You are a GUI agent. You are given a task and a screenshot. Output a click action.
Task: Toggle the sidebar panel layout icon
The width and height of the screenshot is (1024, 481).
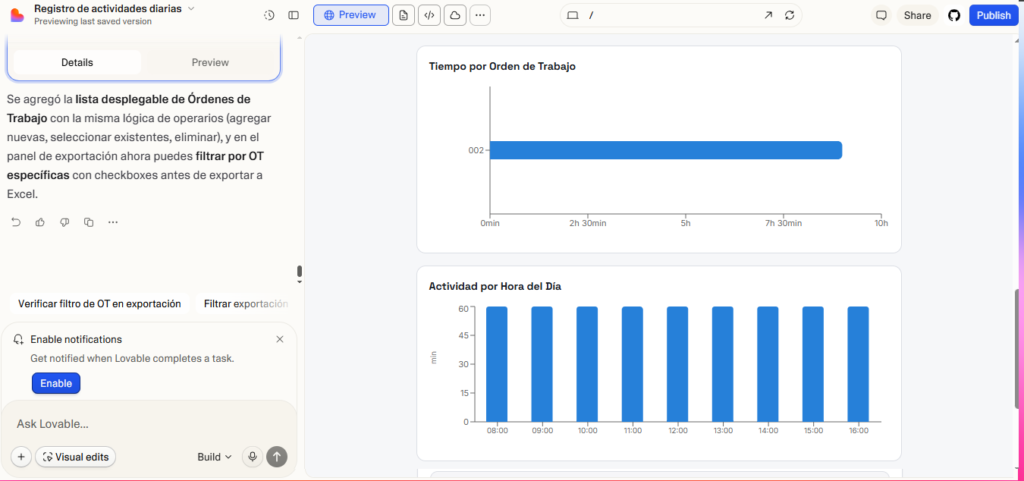pos(293,15)
